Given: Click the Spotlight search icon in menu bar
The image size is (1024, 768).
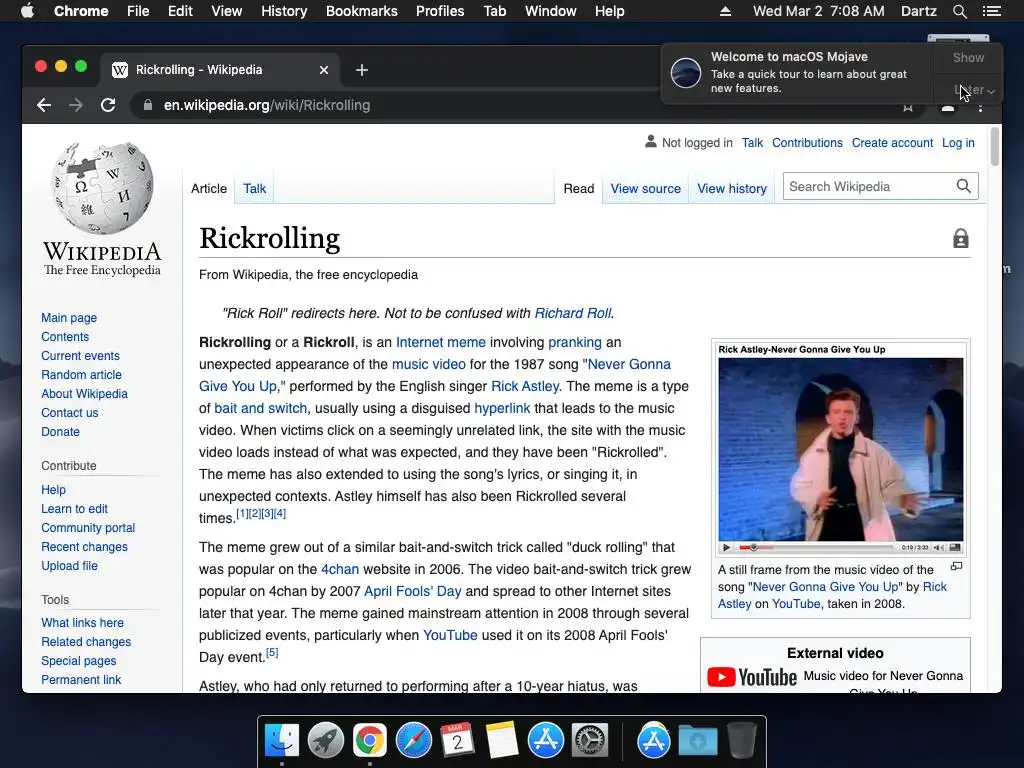Looking at the screenshot, I should pyautogui.click(x=959, y=11).
